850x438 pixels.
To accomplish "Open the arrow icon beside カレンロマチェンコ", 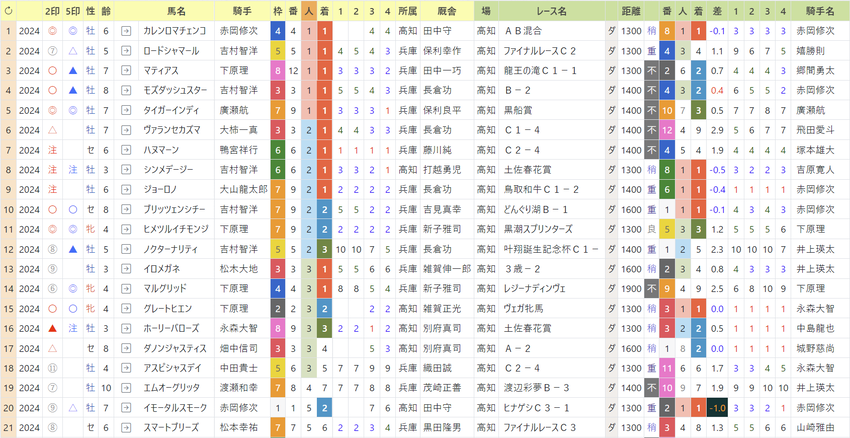I will (126, 31).
